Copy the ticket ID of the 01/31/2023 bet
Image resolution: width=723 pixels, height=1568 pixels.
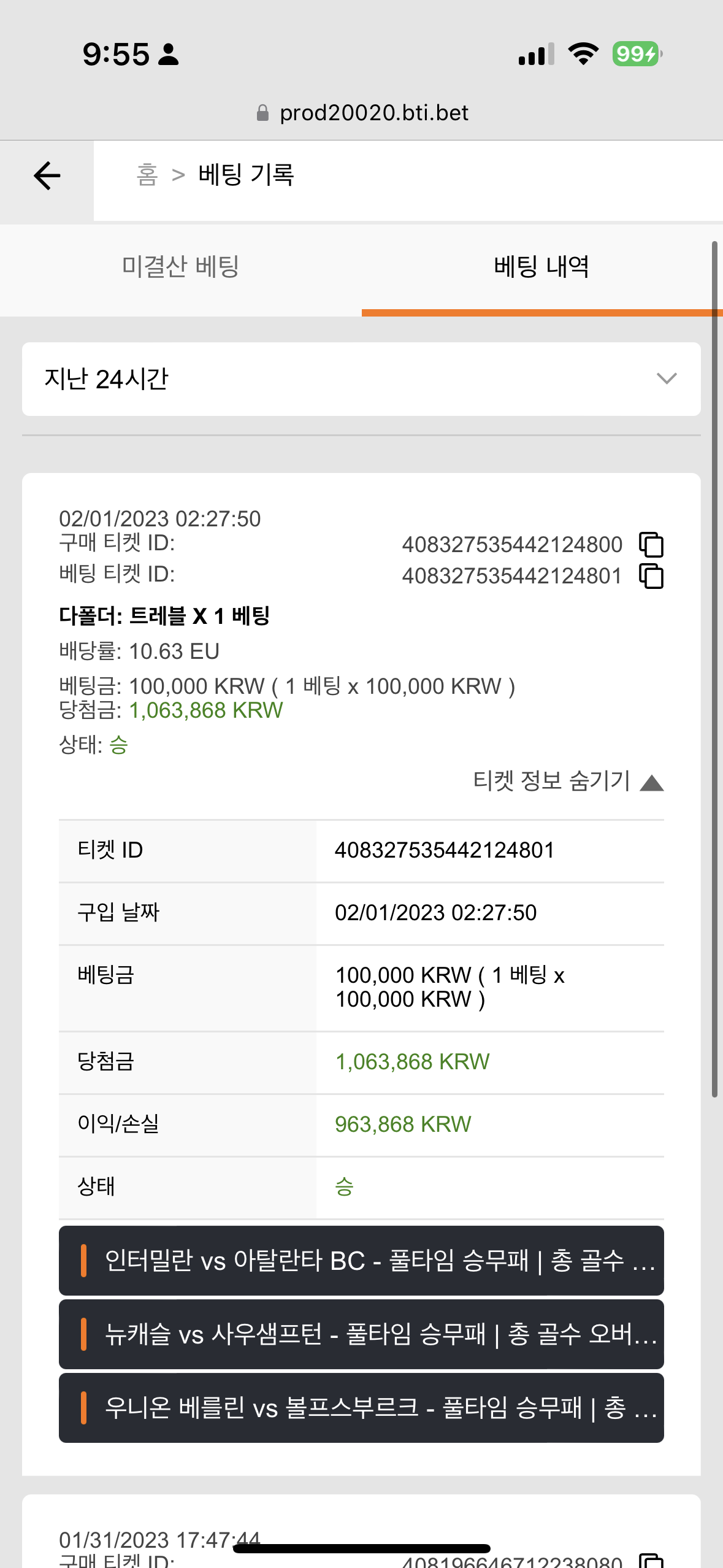click(x=651, y=1561)
